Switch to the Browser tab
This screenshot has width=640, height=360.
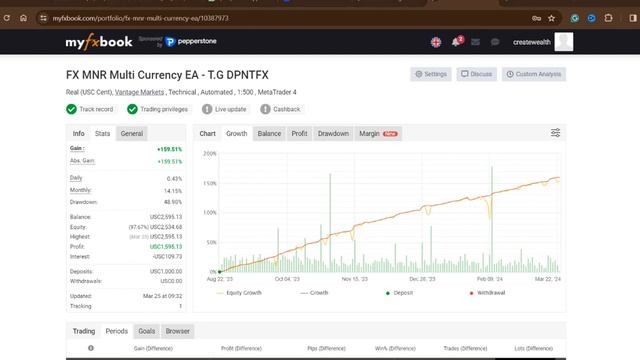coord(178,331)
